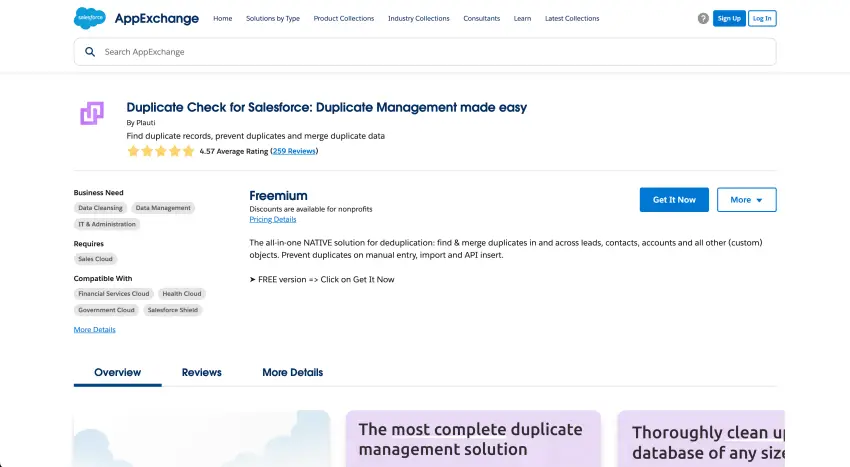850x467 pixels.
Task: Click the Duplicate Check purple app logo
Action: point(92,114)
